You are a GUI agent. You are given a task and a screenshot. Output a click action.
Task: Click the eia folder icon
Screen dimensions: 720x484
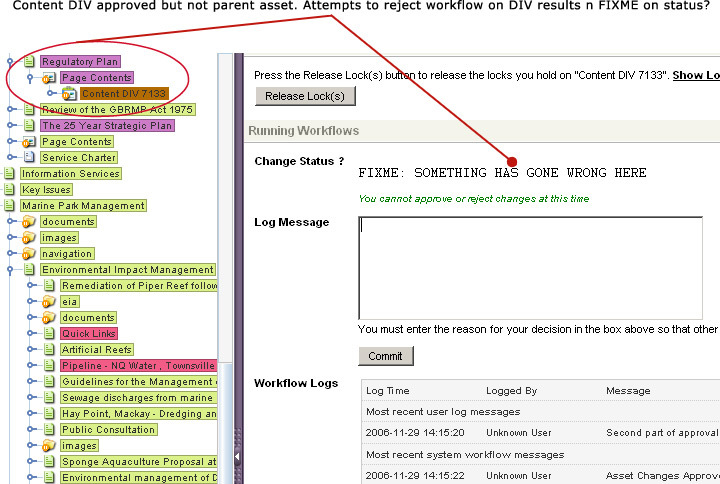[x=49, y=302]
